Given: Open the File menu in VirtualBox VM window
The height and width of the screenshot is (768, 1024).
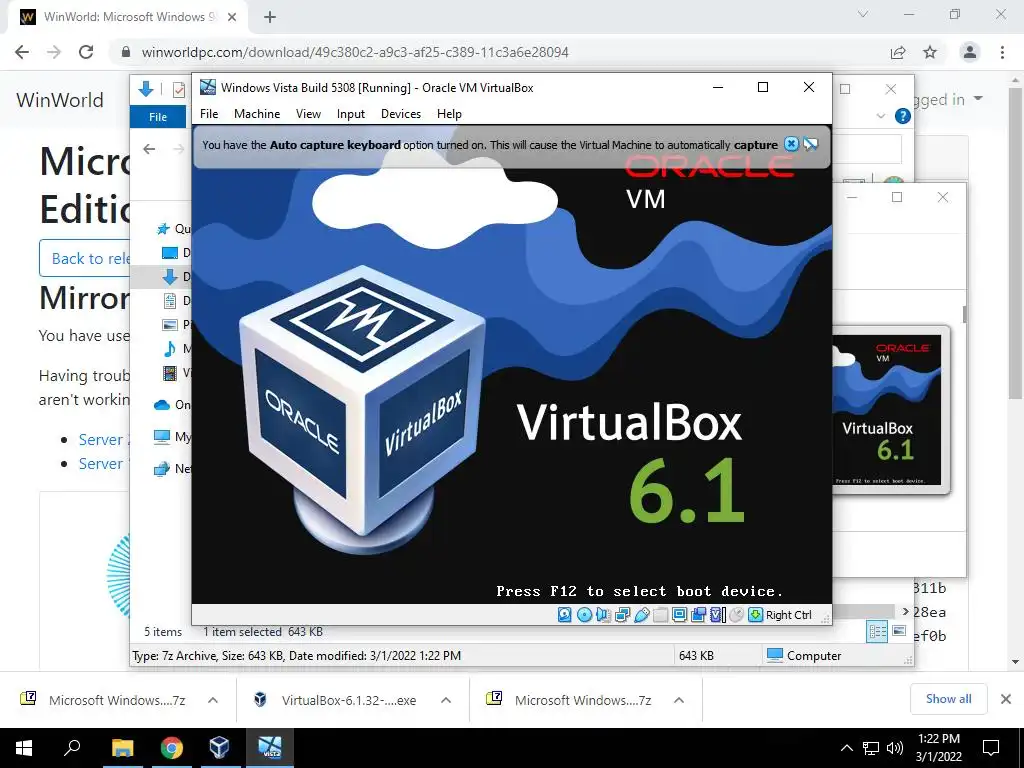Looking at the screenshot, I should coord(209,114).
